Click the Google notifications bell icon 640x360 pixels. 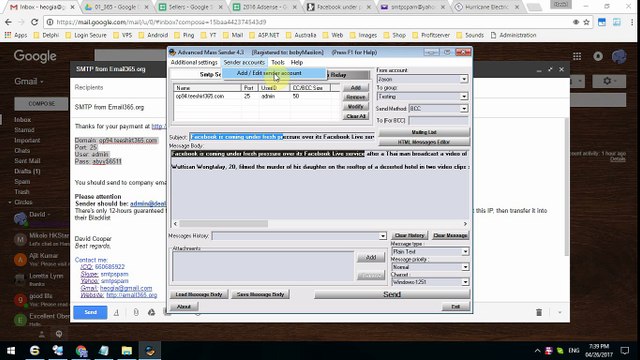[598, 56]
